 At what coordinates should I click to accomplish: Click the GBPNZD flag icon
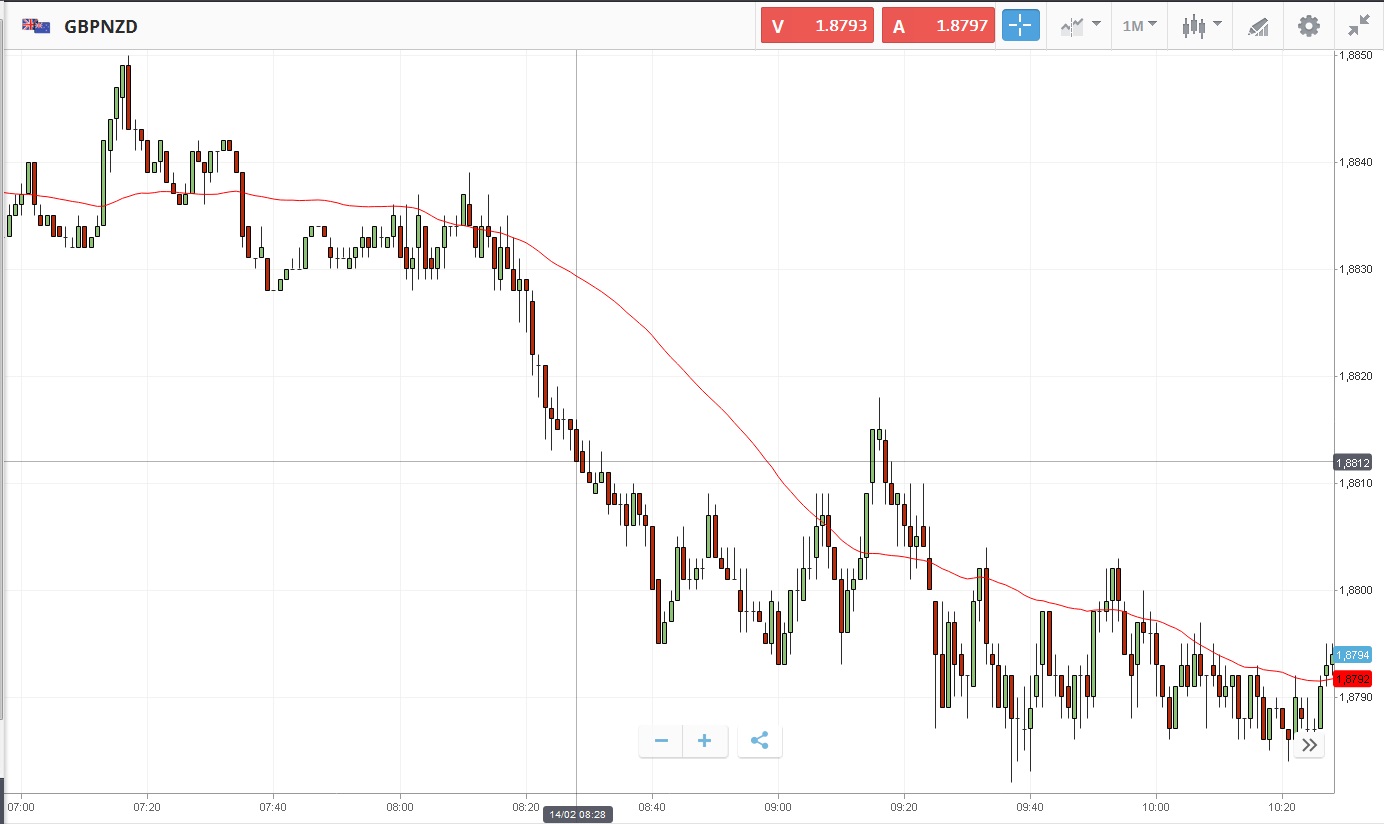[x=37, y=26]
